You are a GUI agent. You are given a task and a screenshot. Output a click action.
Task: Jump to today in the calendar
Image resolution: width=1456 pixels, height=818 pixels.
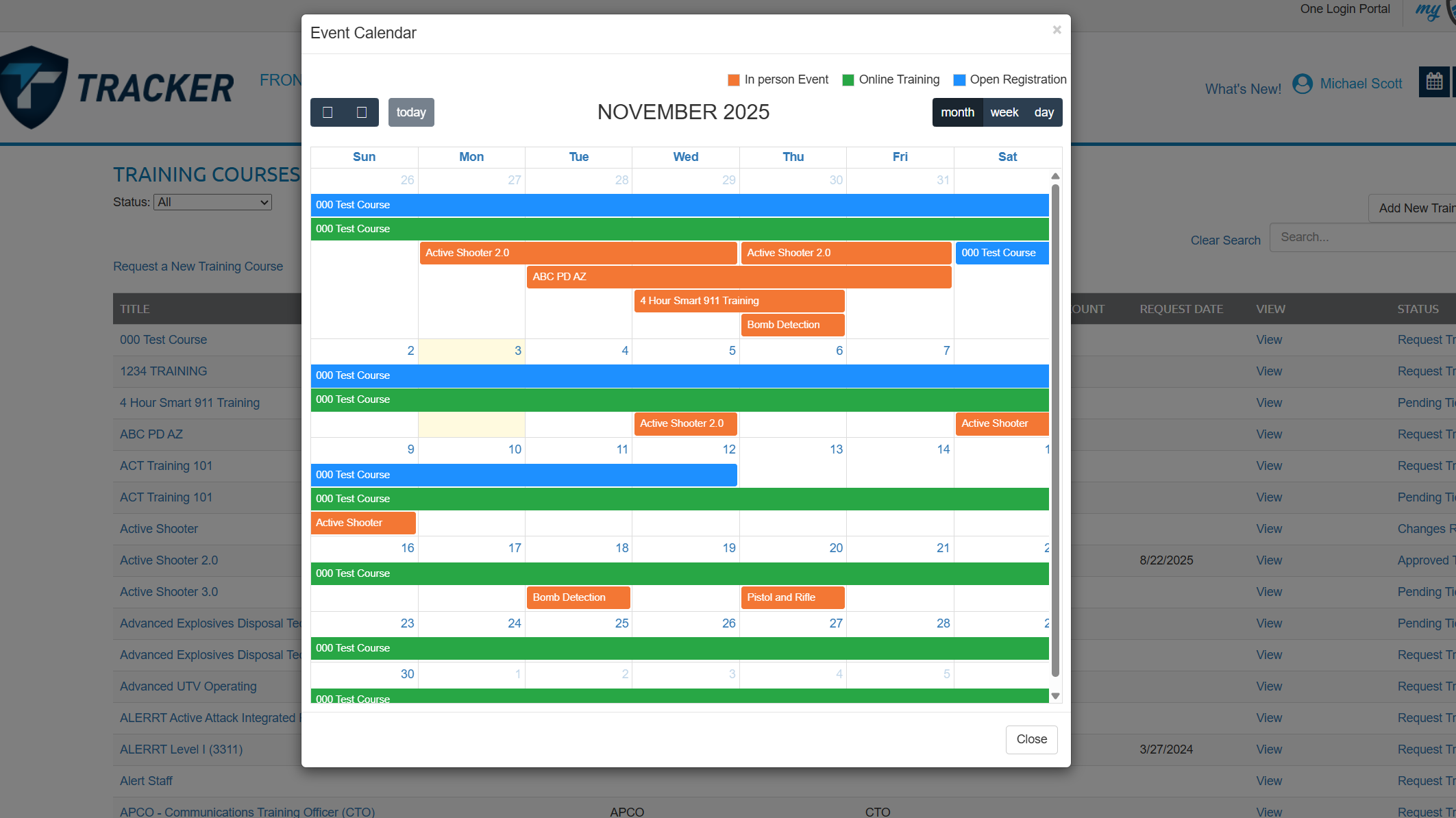[411, 112]
